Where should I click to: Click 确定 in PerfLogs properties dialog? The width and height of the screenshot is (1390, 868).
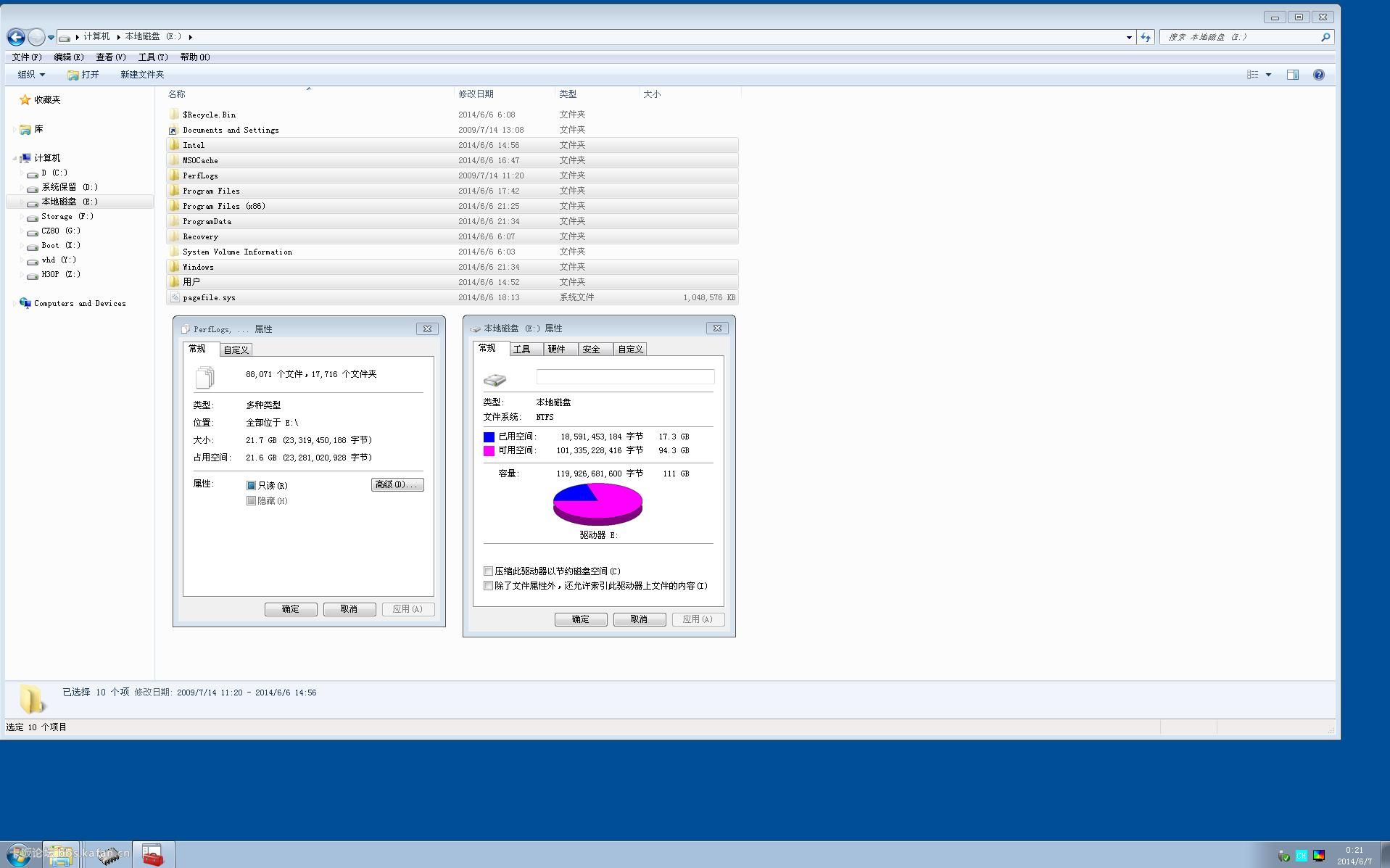291,609
